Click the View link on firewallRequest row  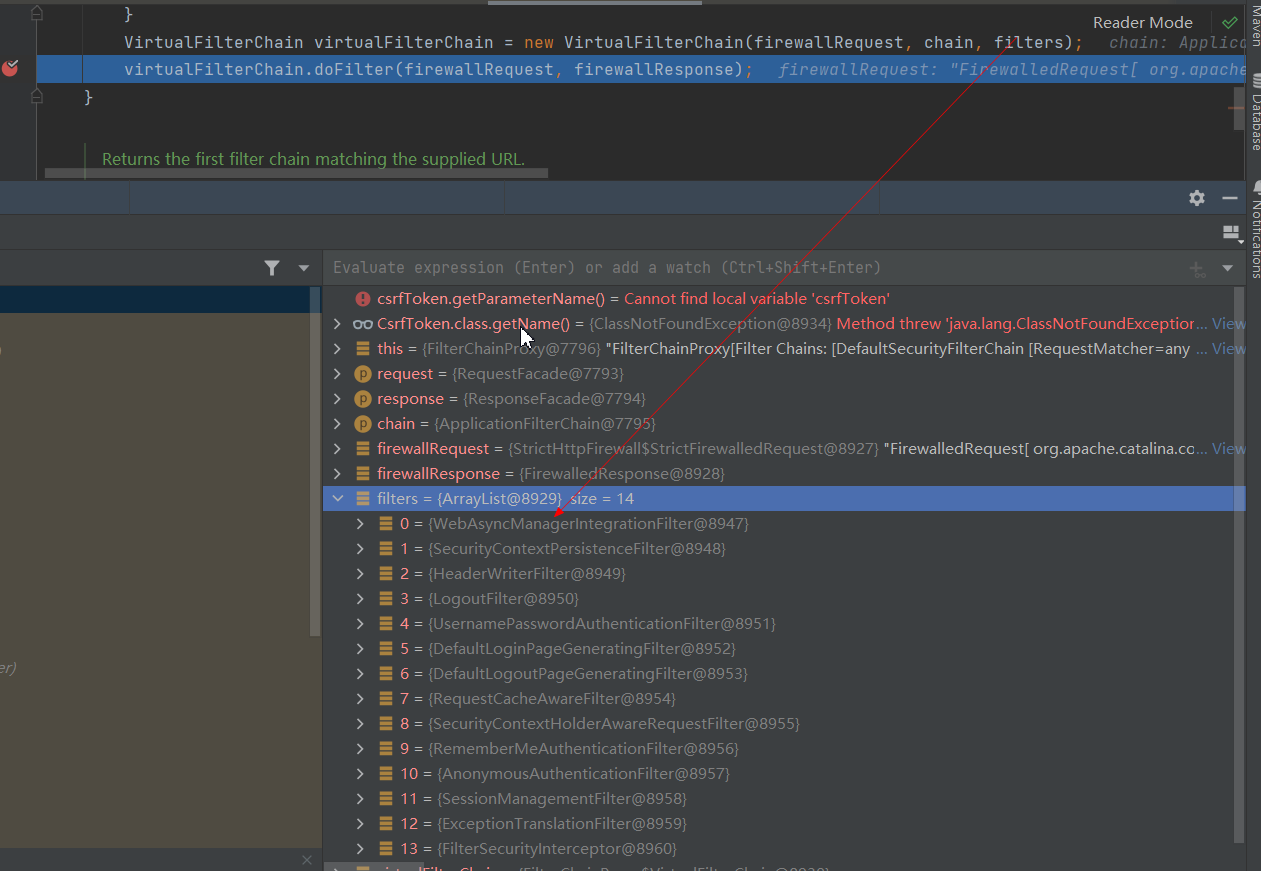[x=1228, y=448]
